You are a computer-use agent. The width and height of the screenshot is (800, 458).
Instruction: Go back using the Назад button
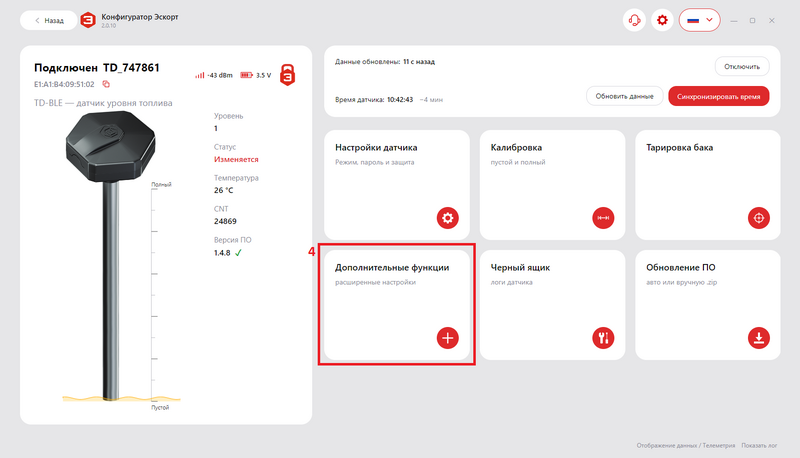click(x=49, y=20)
